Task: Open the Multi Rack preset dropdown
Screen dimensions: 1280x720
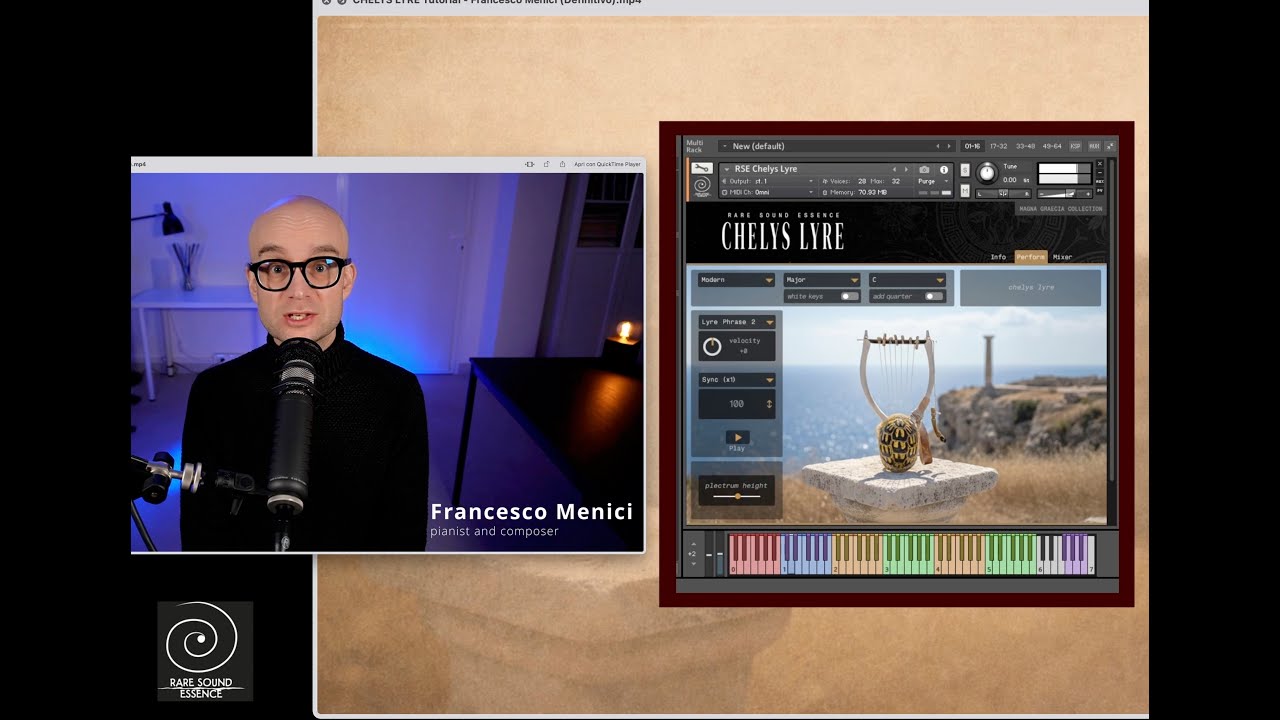Action: coord(725,146)
